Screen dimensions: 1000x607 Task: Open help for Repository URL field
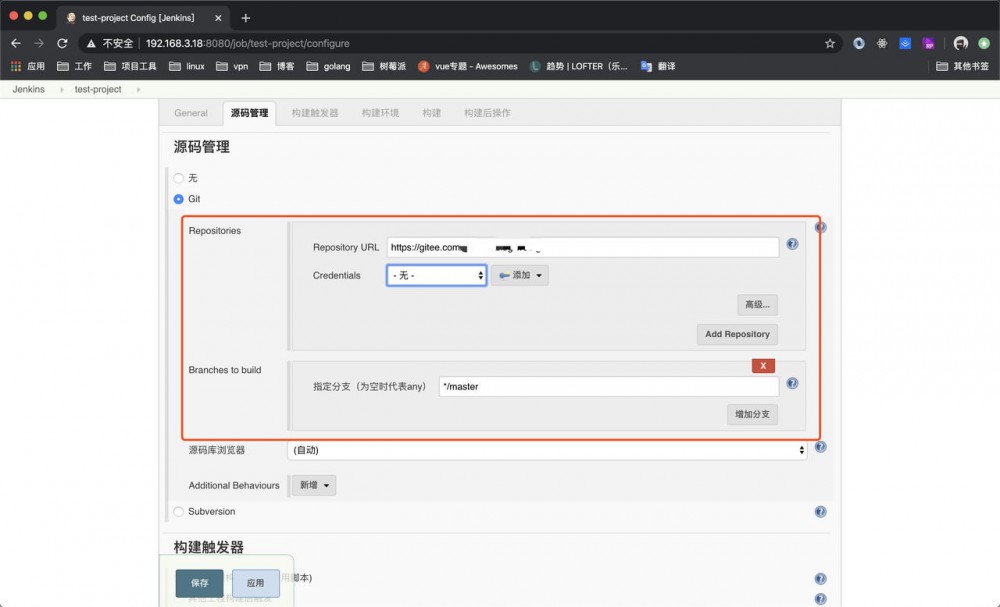pos(792,244)
